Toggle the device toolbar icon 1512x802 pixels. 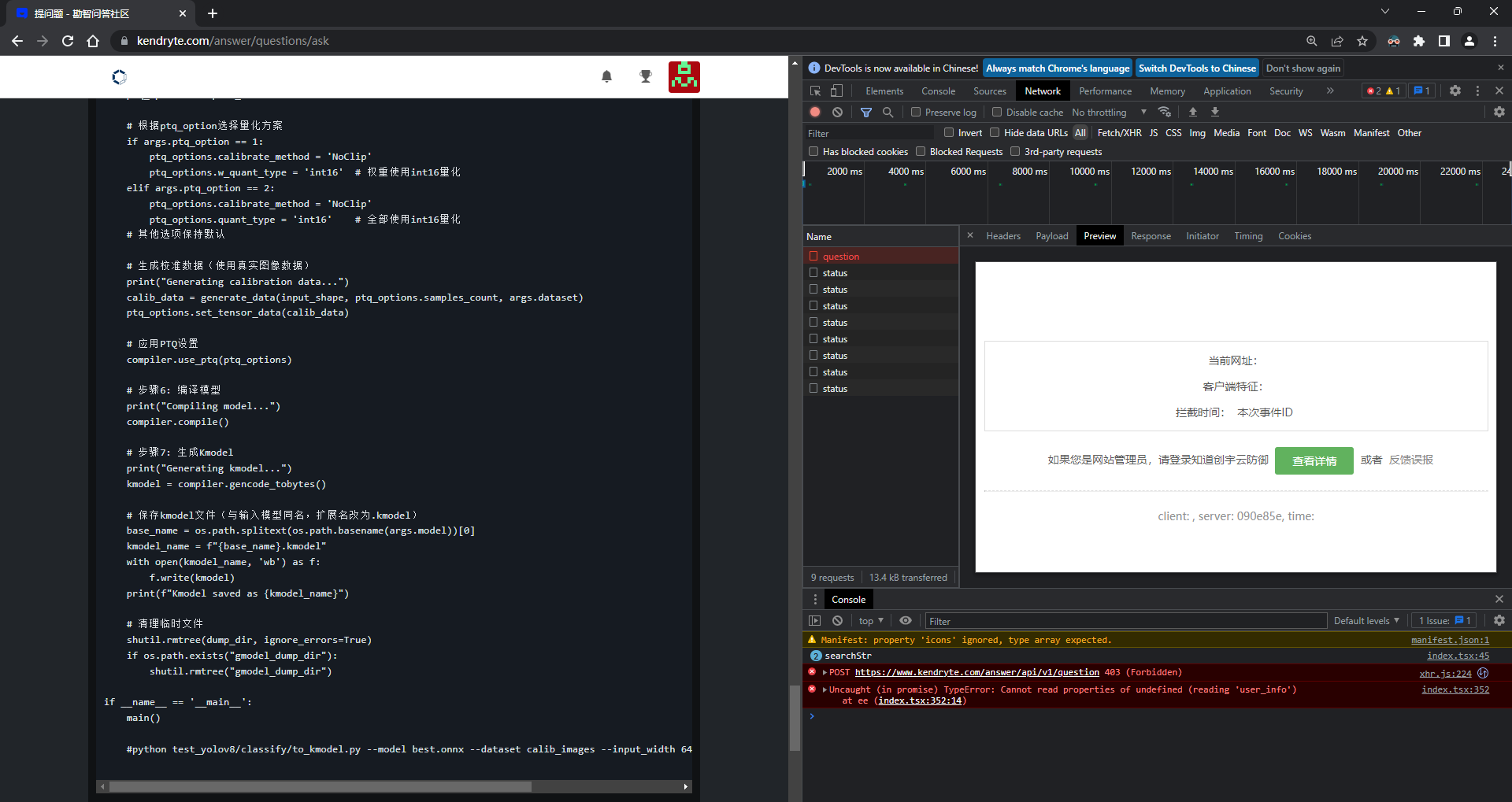pyautogui.click(x=836, y=91)
